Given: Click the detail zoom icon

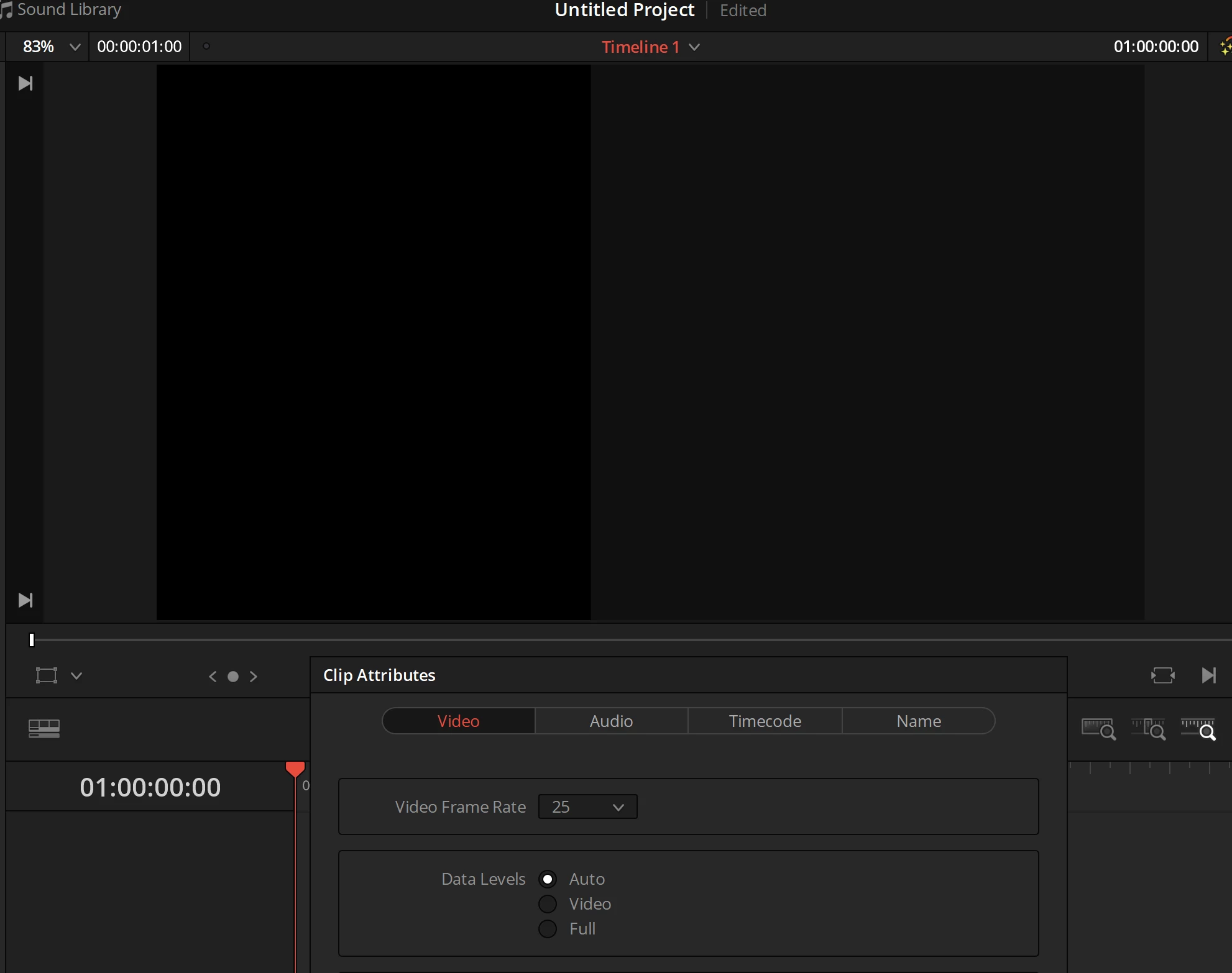Looking at the screenshot, I should point(1148,729).
